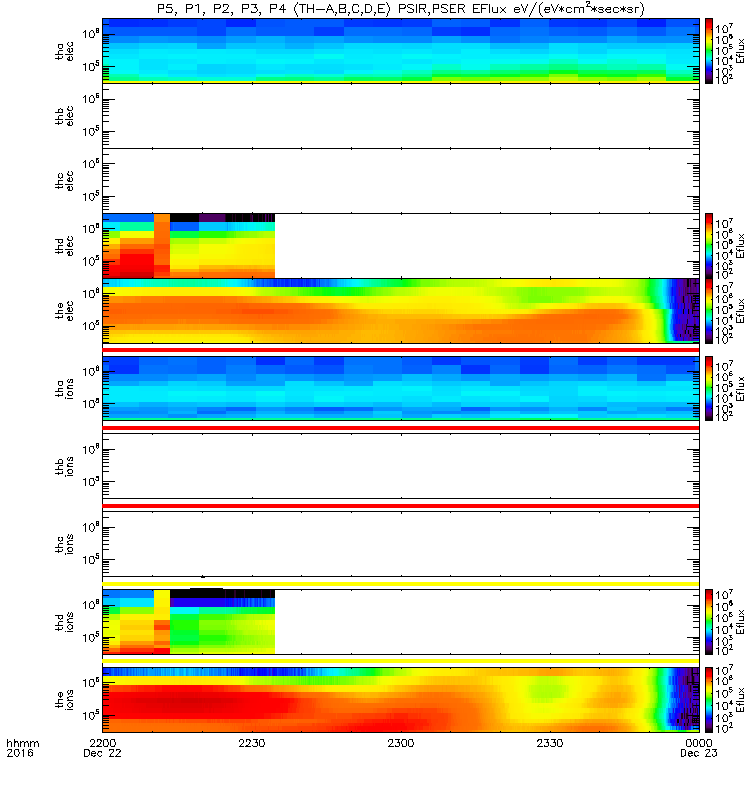Click the 'thc elec' panel axis label
The image size is (750, 800).
coord(64,181)
